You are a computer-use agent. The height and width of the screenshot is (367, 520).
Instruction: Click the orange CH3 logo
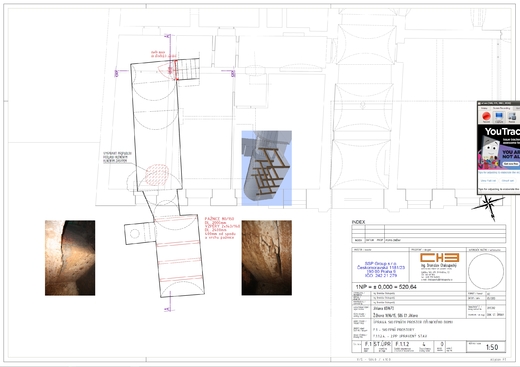tap(439, 257)
